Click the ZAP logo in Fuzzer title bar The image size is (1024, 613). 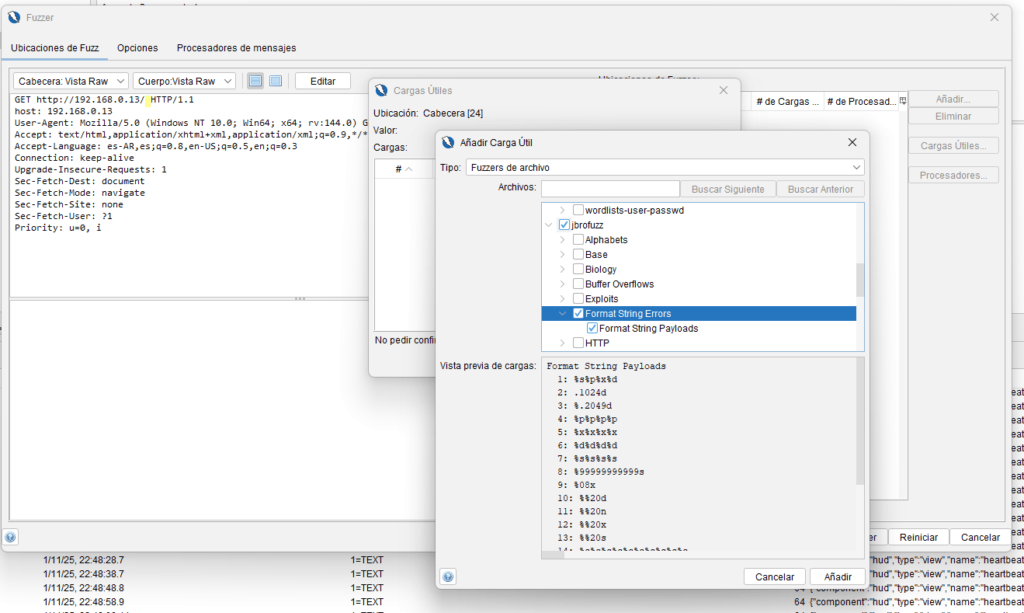point(13,17)
